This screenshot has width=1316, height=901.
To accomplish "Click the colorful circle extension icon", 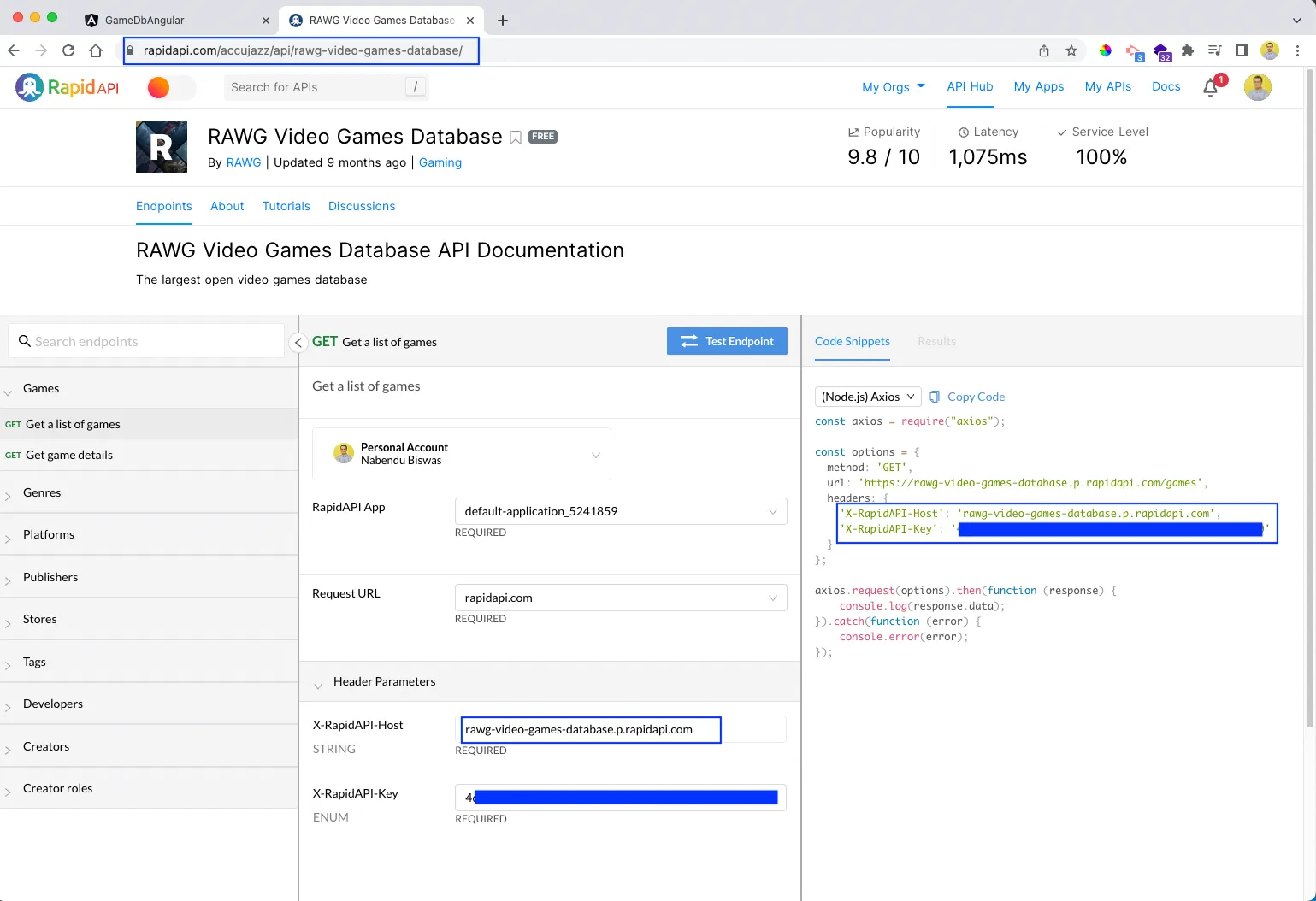I will tap(1106, 50).
